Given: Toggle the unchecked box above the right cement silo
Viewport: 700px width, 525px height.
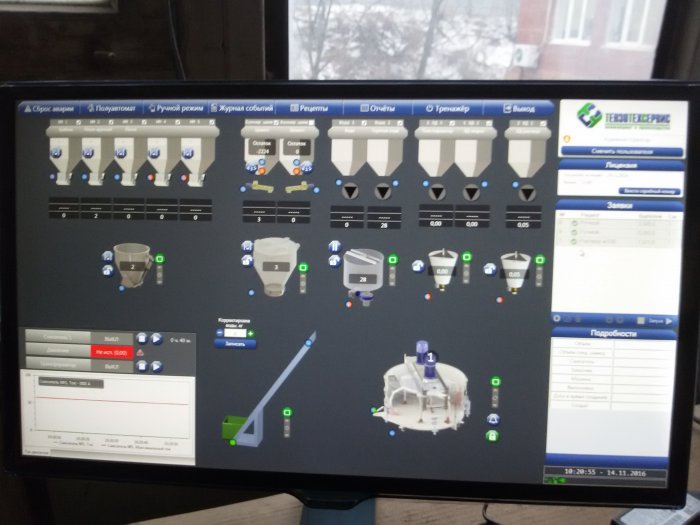Looking at the screenshot, I should point(312,122).
